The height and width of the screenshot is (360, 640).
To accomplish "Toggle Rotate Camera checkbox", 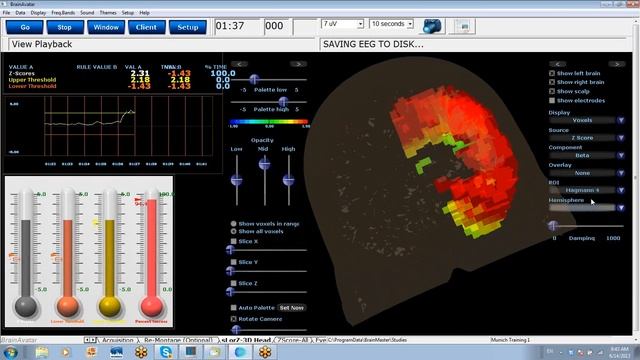I will (233, 319).
